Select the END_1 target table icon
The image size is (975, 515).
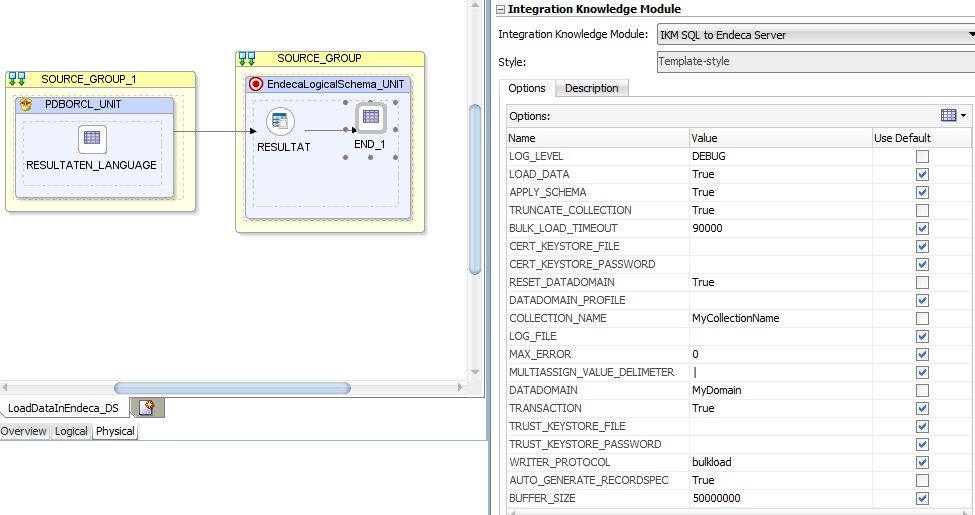tap(370, 118)
